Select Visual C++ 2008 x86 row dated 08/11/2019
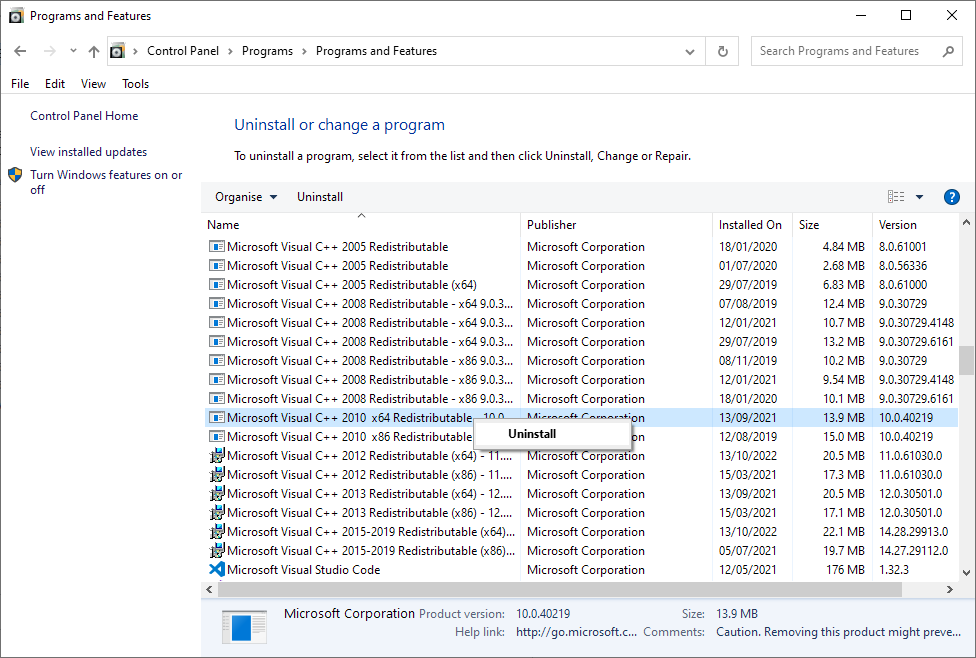 [x=581, y=360]
